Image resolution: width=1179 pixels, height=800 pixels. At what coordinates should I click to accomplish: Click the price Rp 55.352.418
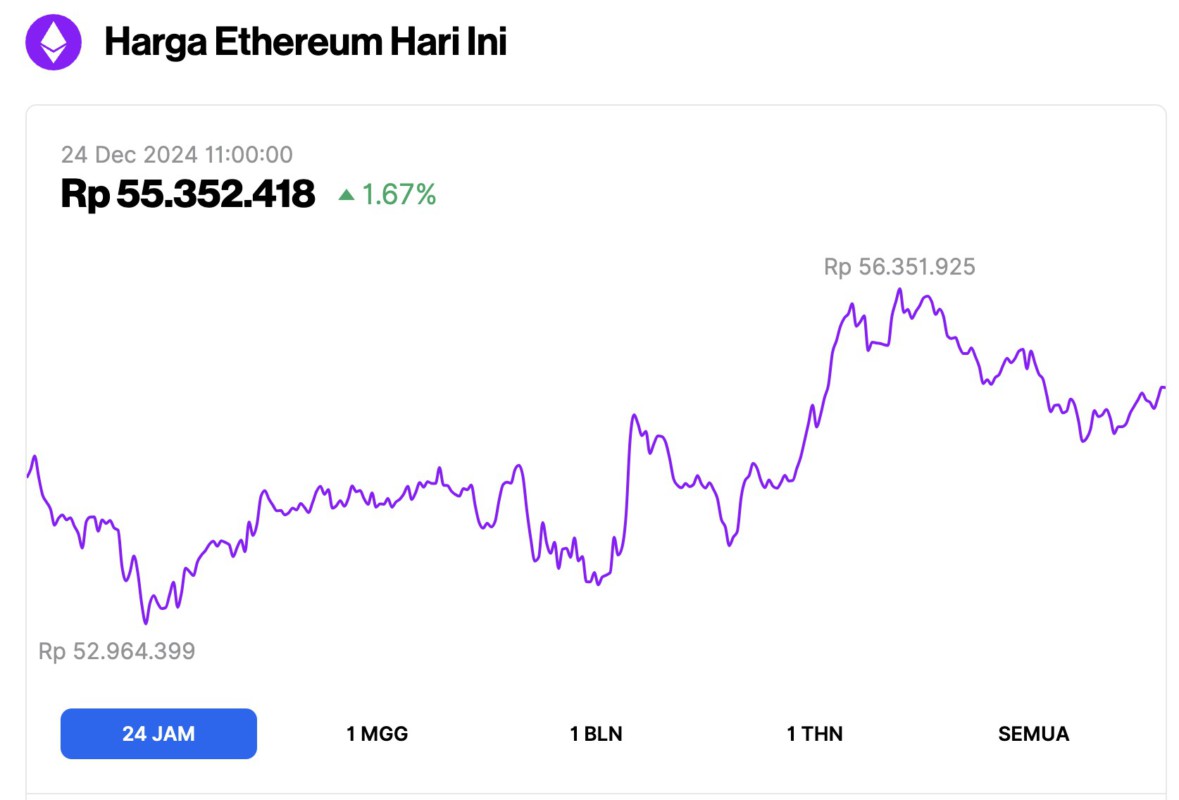(186, 195)
